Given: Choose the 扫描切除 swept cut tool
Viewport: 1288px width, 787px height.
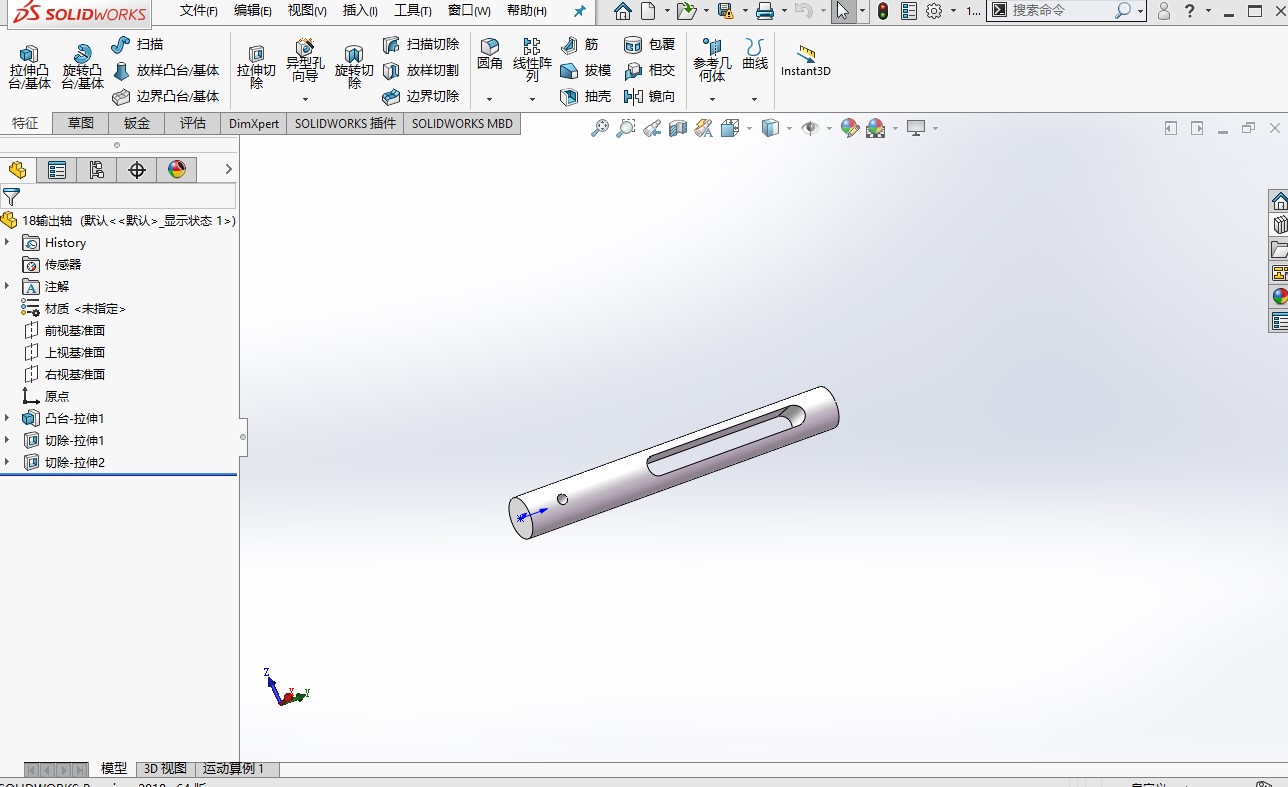Looking at the screenshot, I should tap(420, 44).
